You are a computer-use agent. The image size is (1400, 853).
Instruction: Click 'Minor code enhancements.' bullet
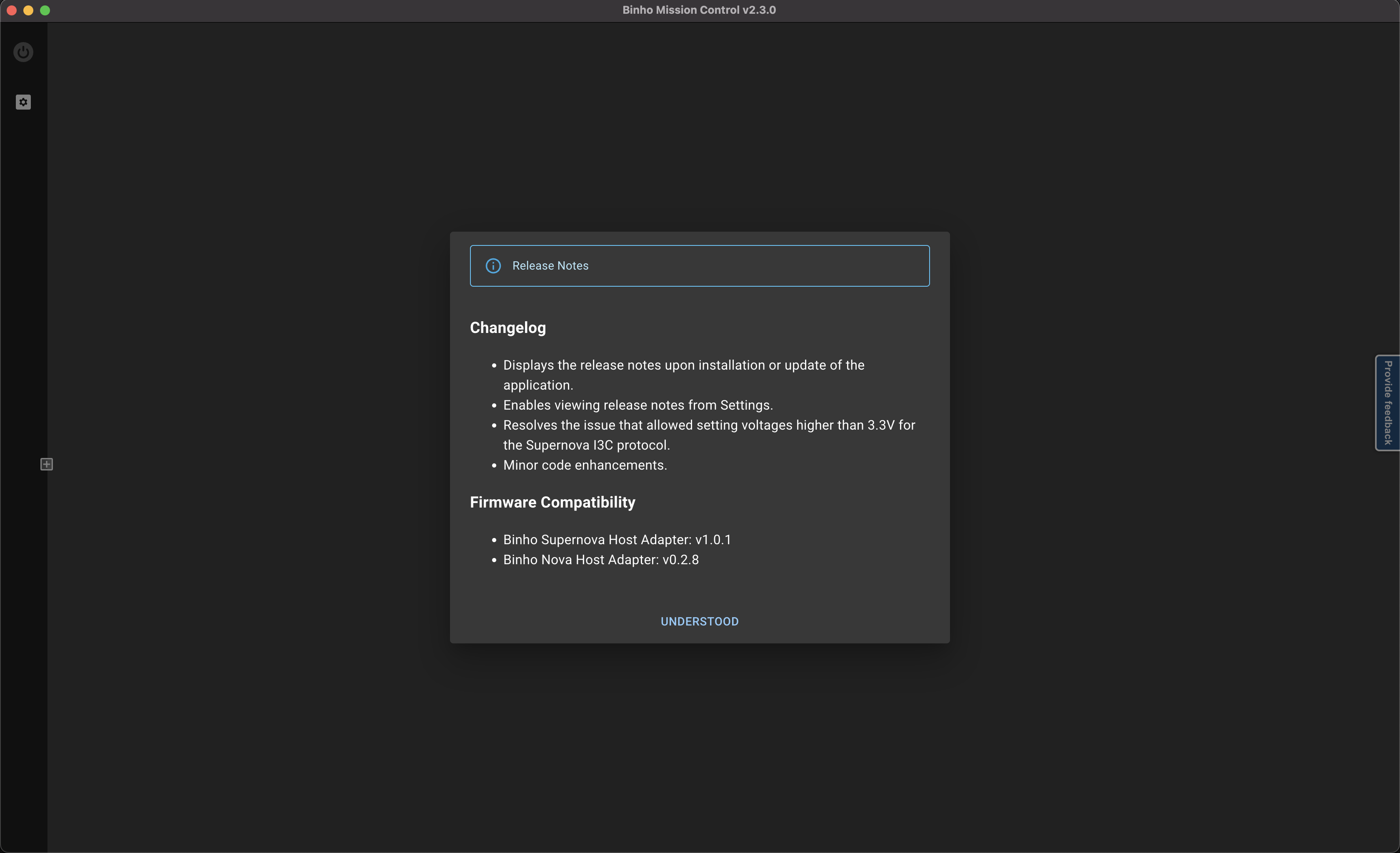[x=585, y=465]
